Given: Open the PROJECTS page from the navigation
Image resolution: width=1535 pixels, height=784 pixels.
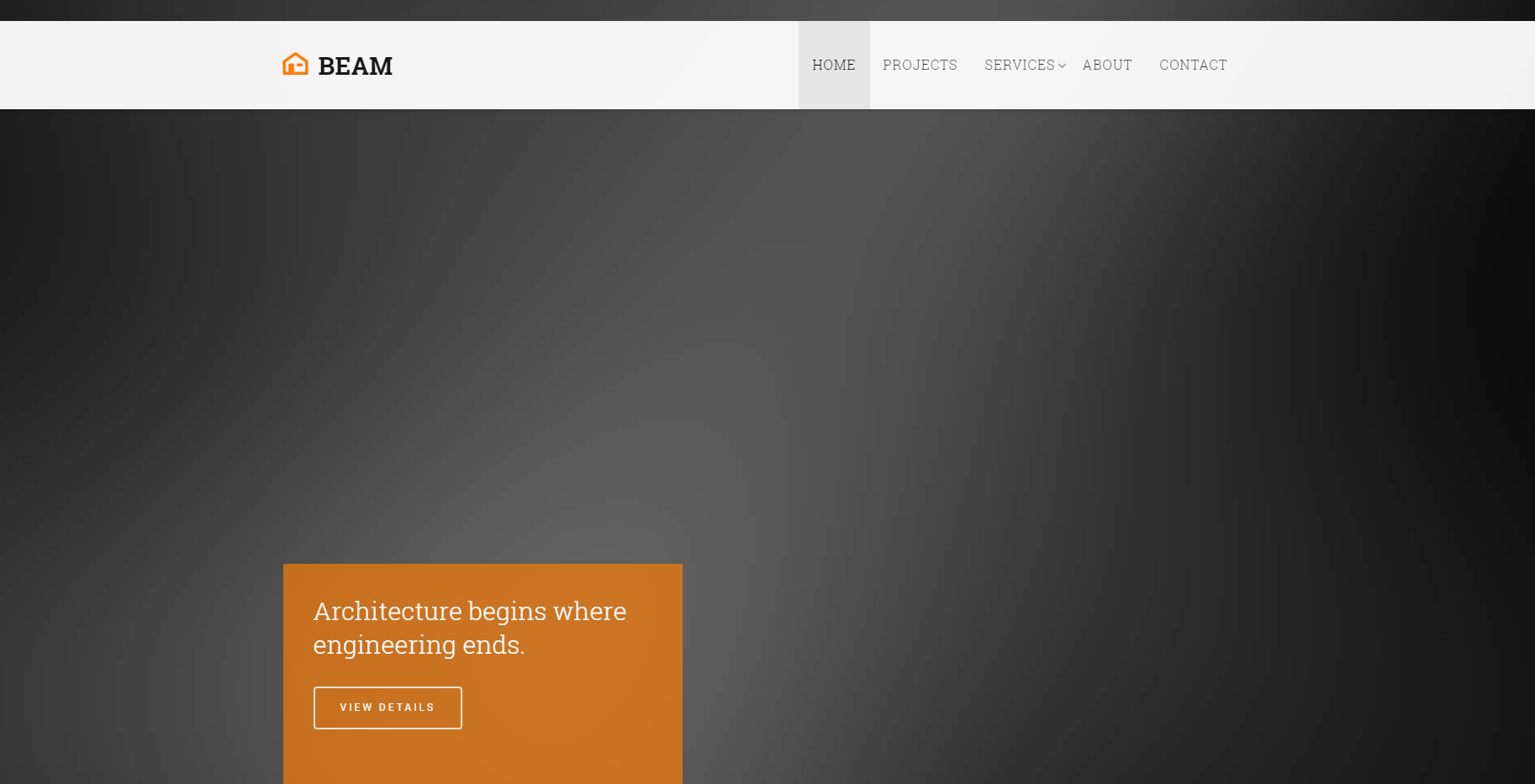Looking at the screenshot, I should coord(920,65).
